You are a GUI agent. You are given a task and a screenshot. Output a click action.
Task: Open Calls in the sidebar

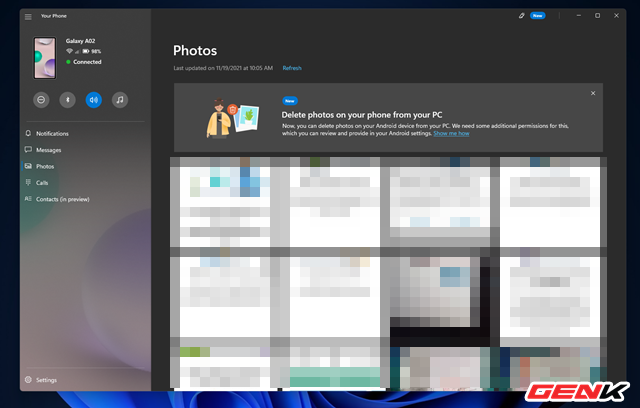(x=84, y=182)
